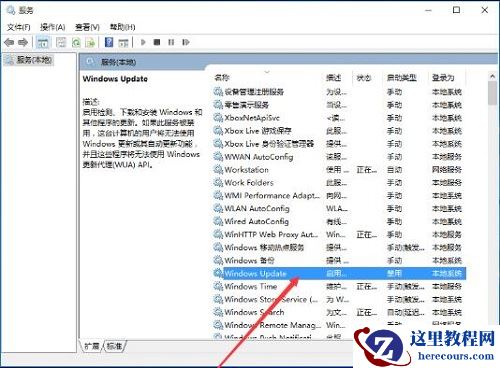The width and height of the screenshot is (500, 368).
Task: Sort by the 状态 column header
Action: pyautogui.click(x=364, y=78)
